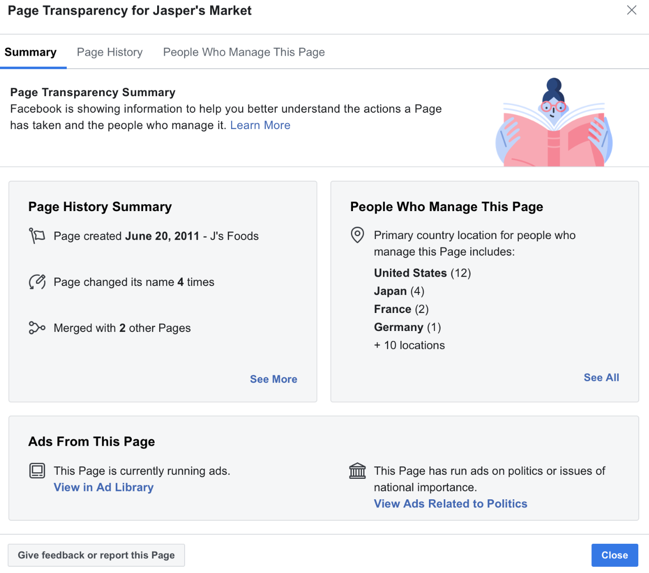This screenshot has height=573, width=649.
Task: Open View Ads Related to Politics
Action: click(x=450, y=504)
